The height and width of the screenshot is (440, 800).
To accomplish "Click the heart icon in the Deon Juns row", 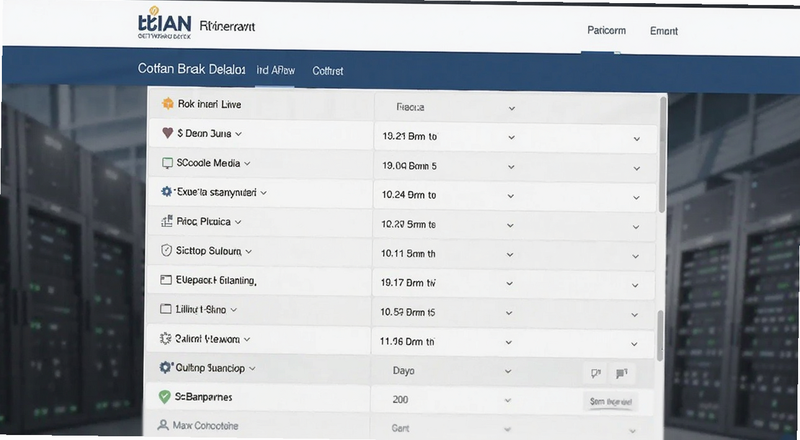I will (x=167, y=133).
